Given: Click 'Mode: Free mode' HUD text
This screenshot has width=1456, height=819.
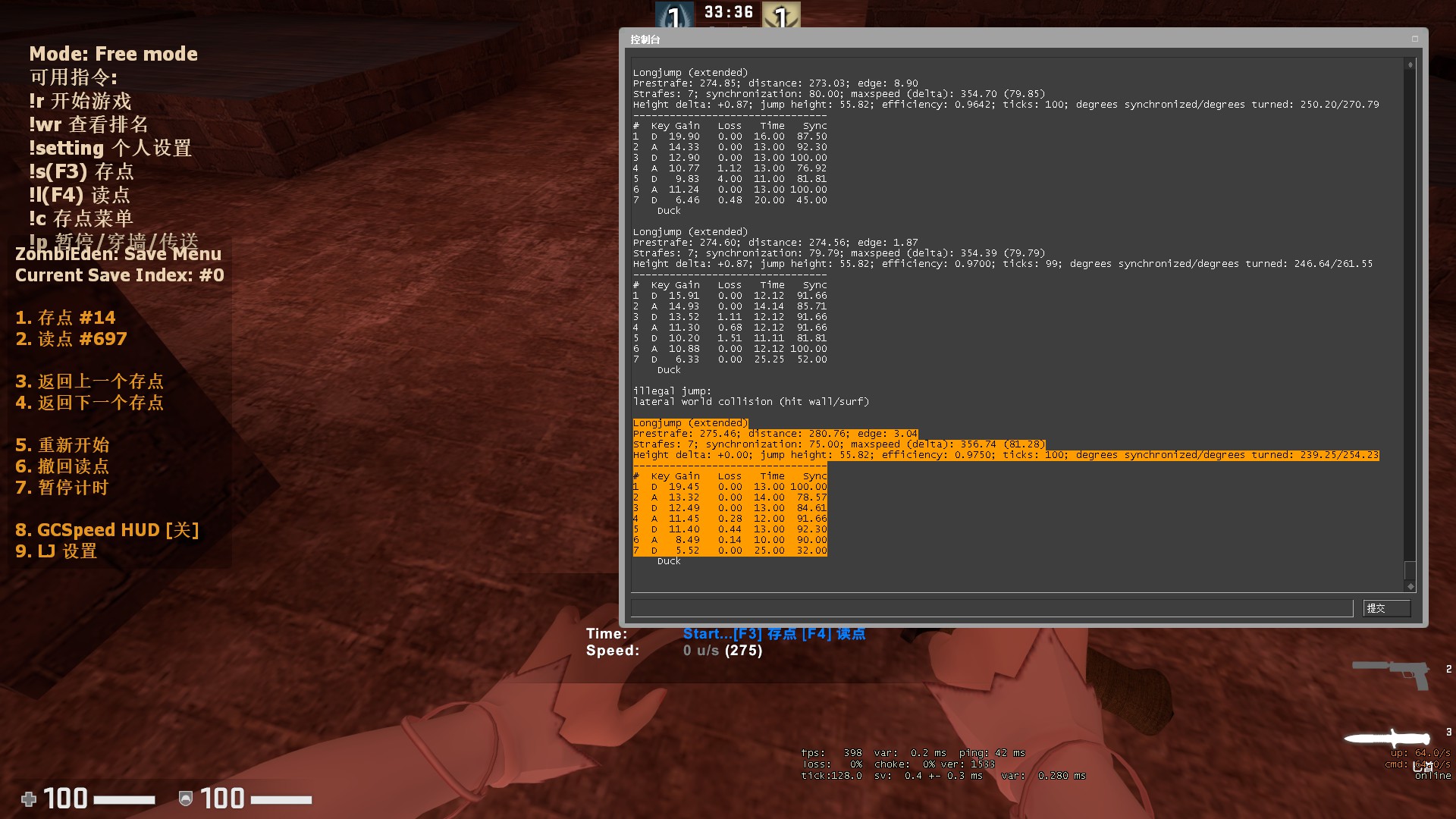Looking at the screenshot, I should click(x=113, y=54).
